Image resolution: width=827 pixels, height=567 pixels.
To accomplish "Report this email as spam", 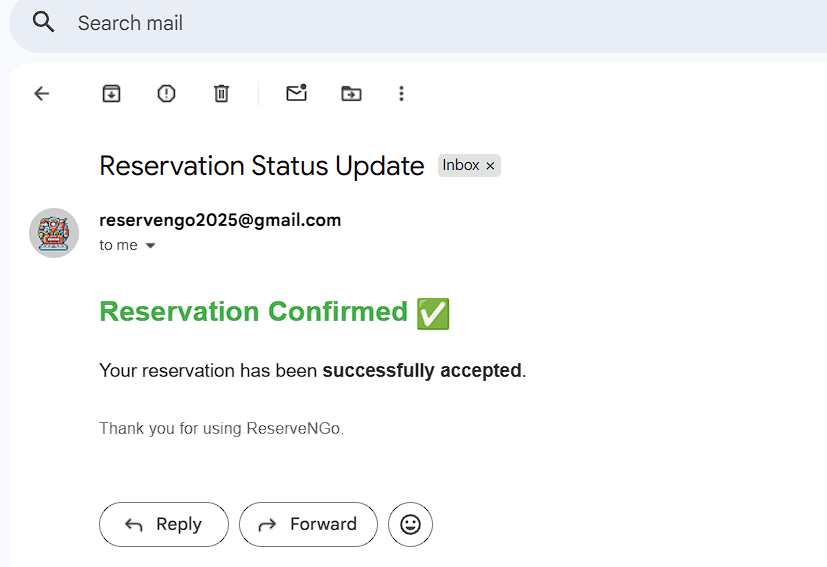I will click(x=166, y=93).
